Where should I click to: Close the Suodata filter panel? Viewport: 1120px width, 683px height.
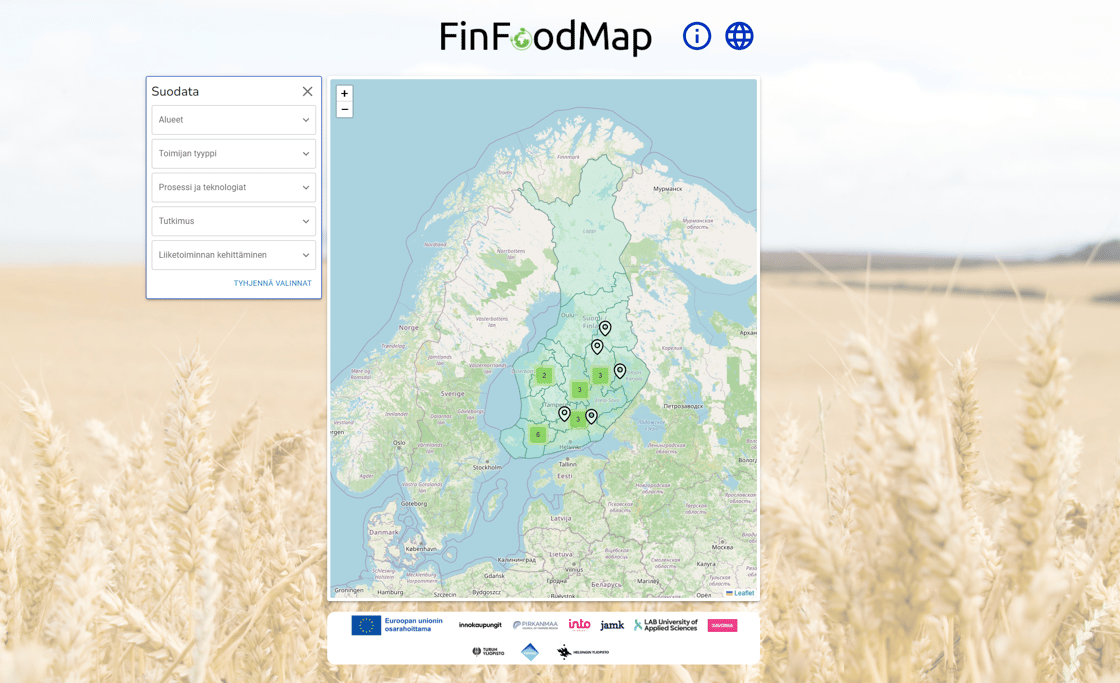[307, 91]
